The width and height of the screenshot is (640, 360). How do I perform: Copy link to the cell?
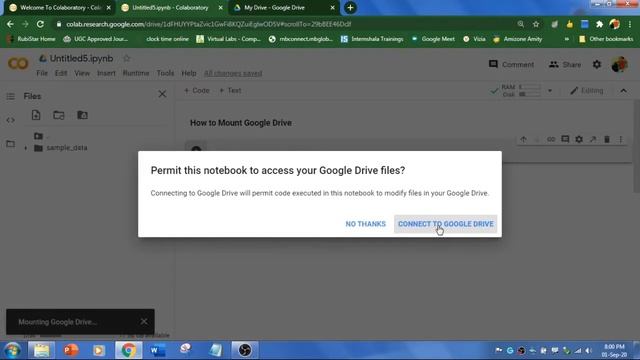(x=551, y=140)
